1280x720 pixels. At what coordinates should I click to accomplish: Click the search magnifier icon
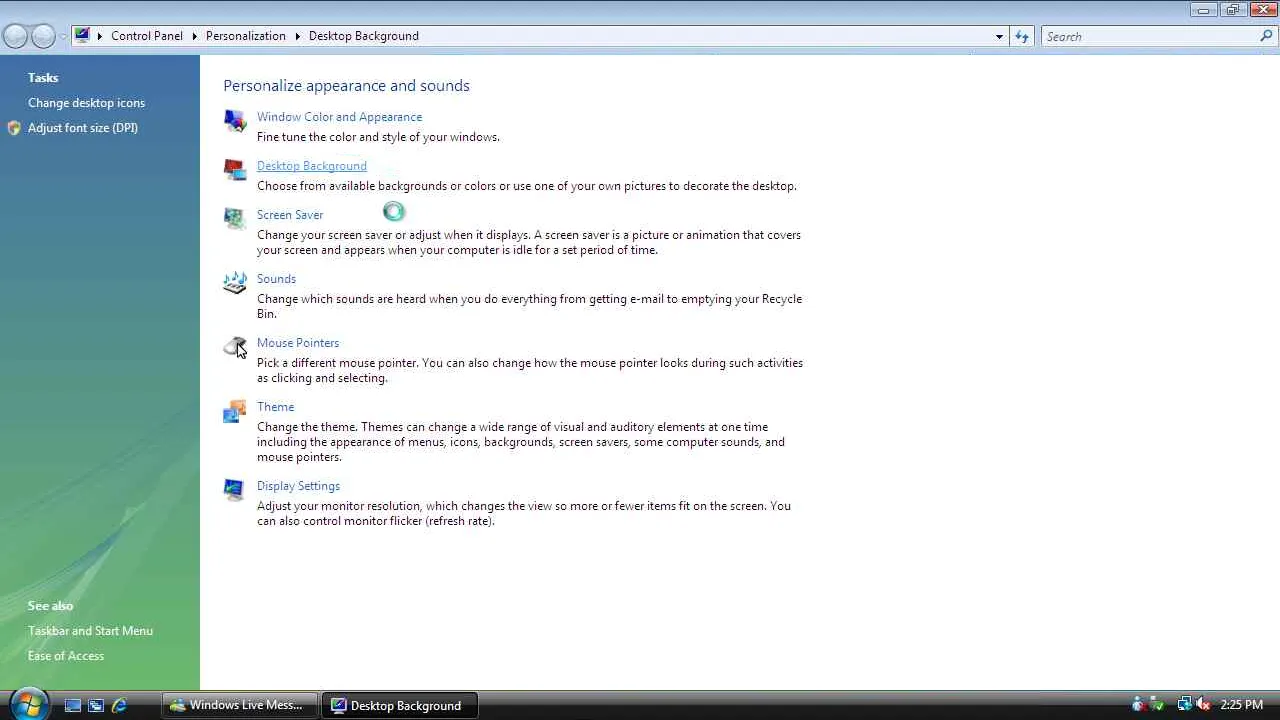(x=1266, y=36)
